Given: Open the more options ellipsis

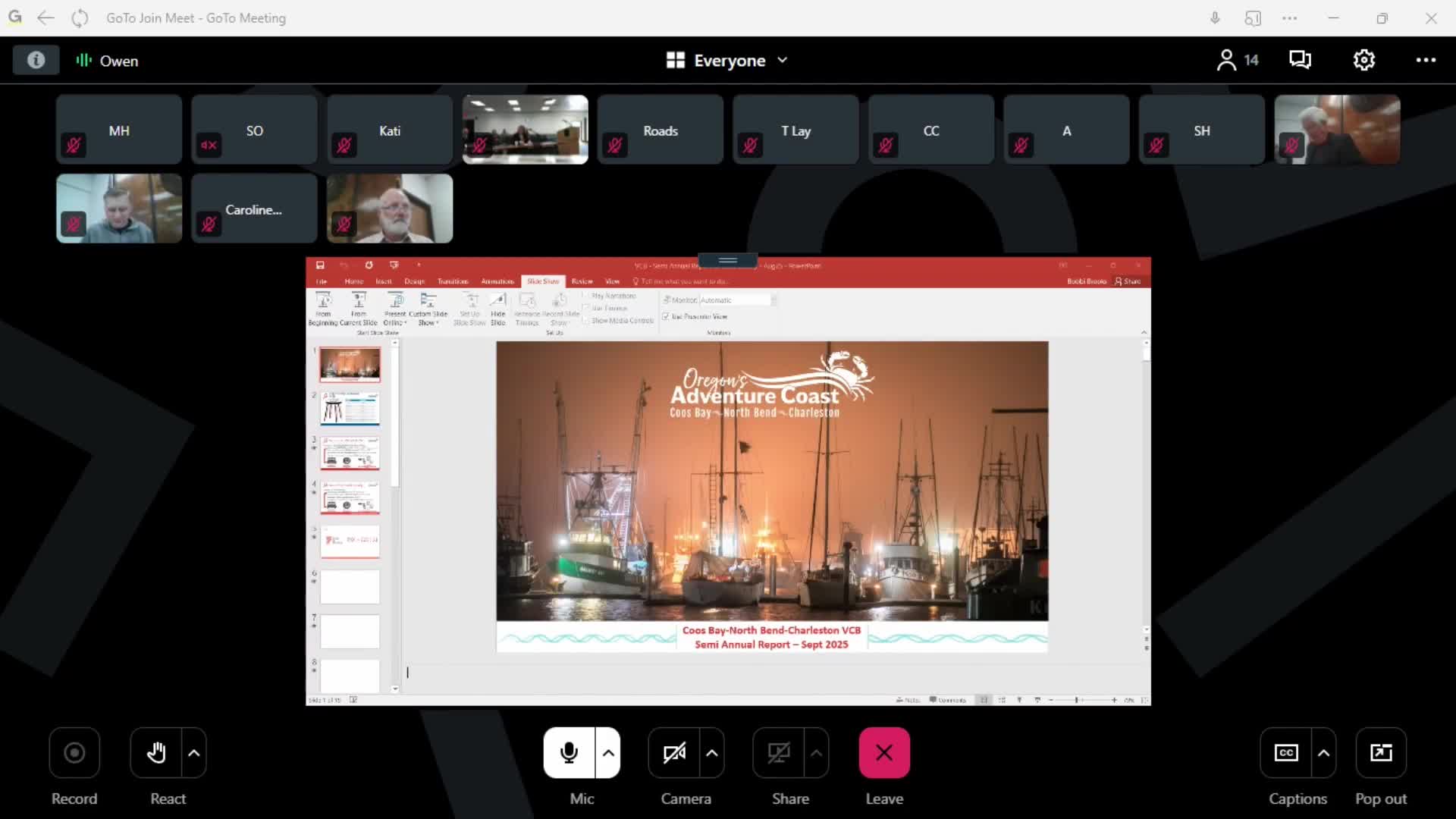Looking at the screenshot, I should coord(1426,60).
